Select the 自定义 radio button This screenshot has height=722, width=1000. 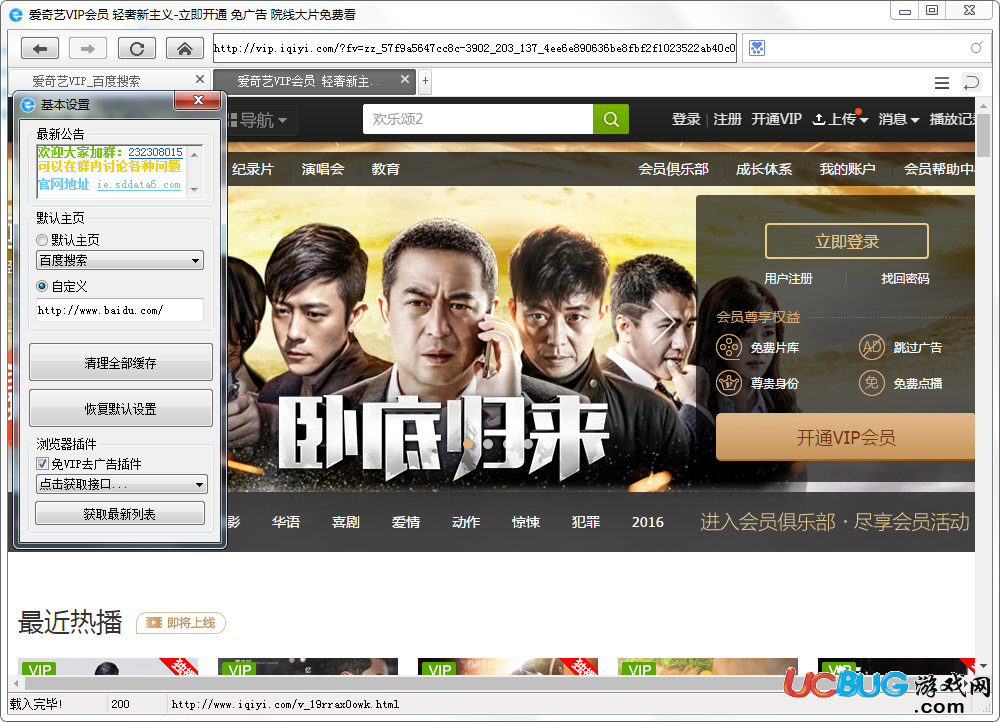coord(42,286)
